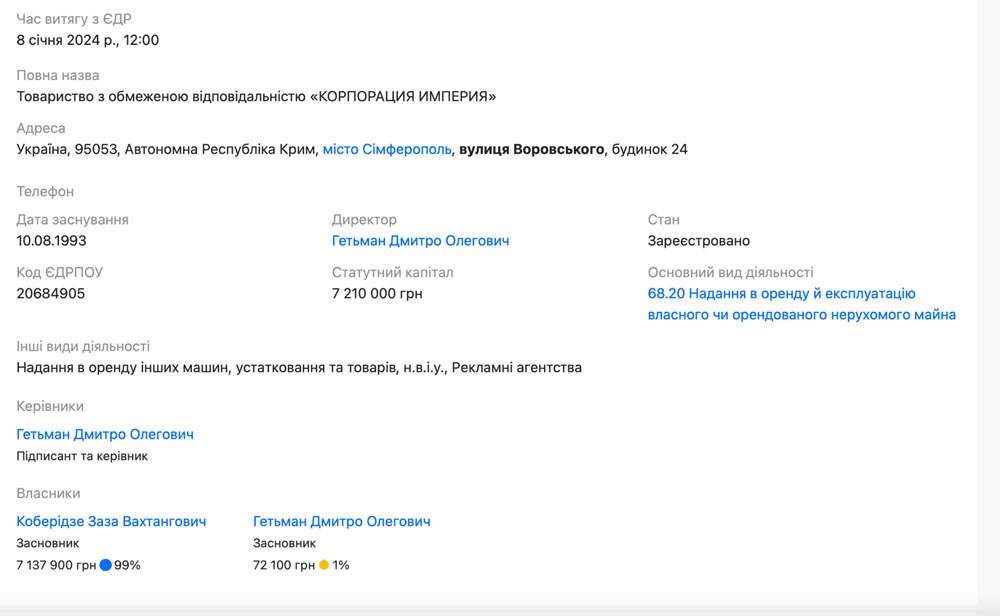Open owner Коберідзе Заза Вахтангович profile
Image resolution: width=1000 pixels, height=616 pixels.
pyautogui.click(x=111, y=521)
